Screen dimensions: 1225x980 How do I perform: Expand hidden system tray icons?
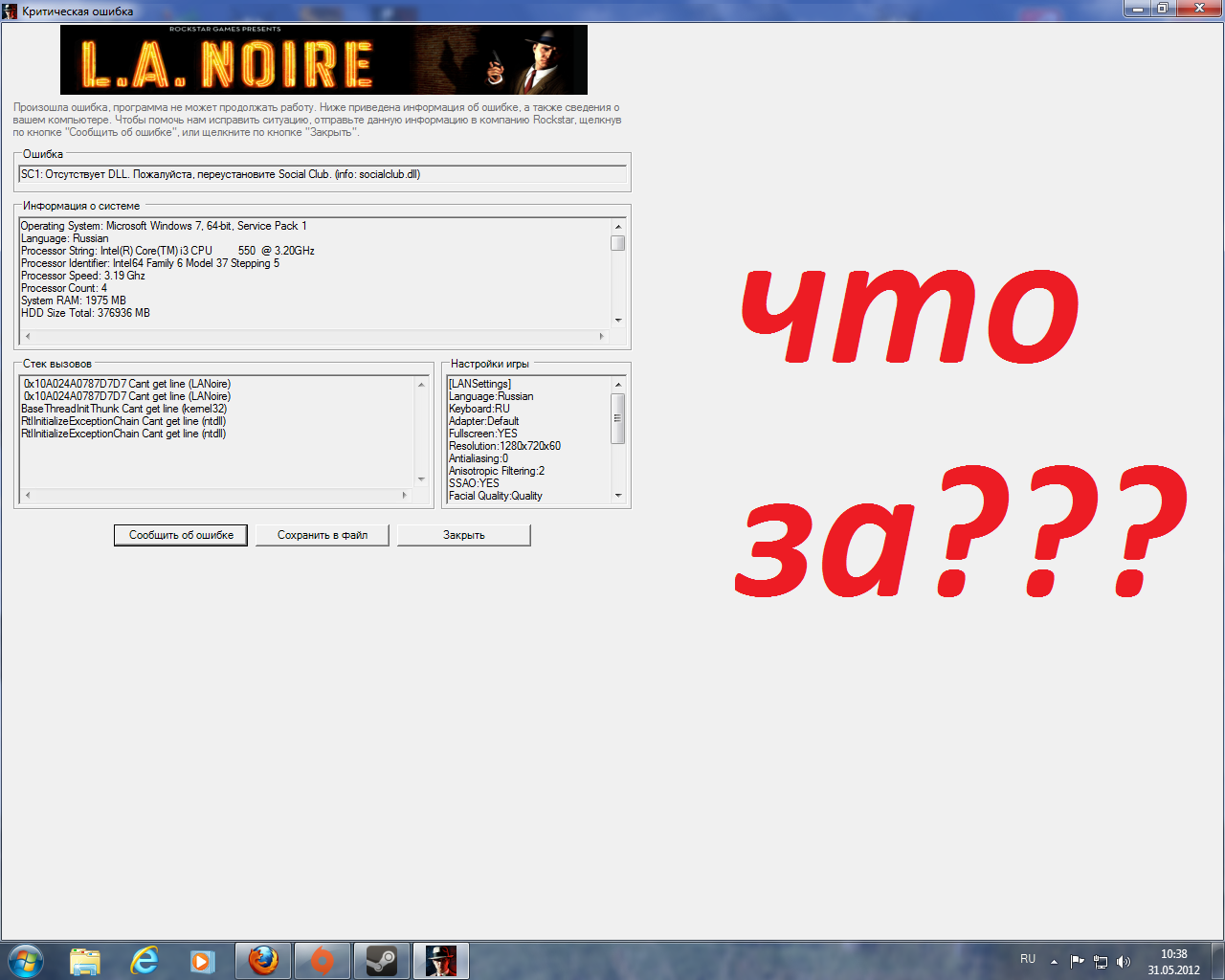pyautogui.click(x=1054, y=960)
